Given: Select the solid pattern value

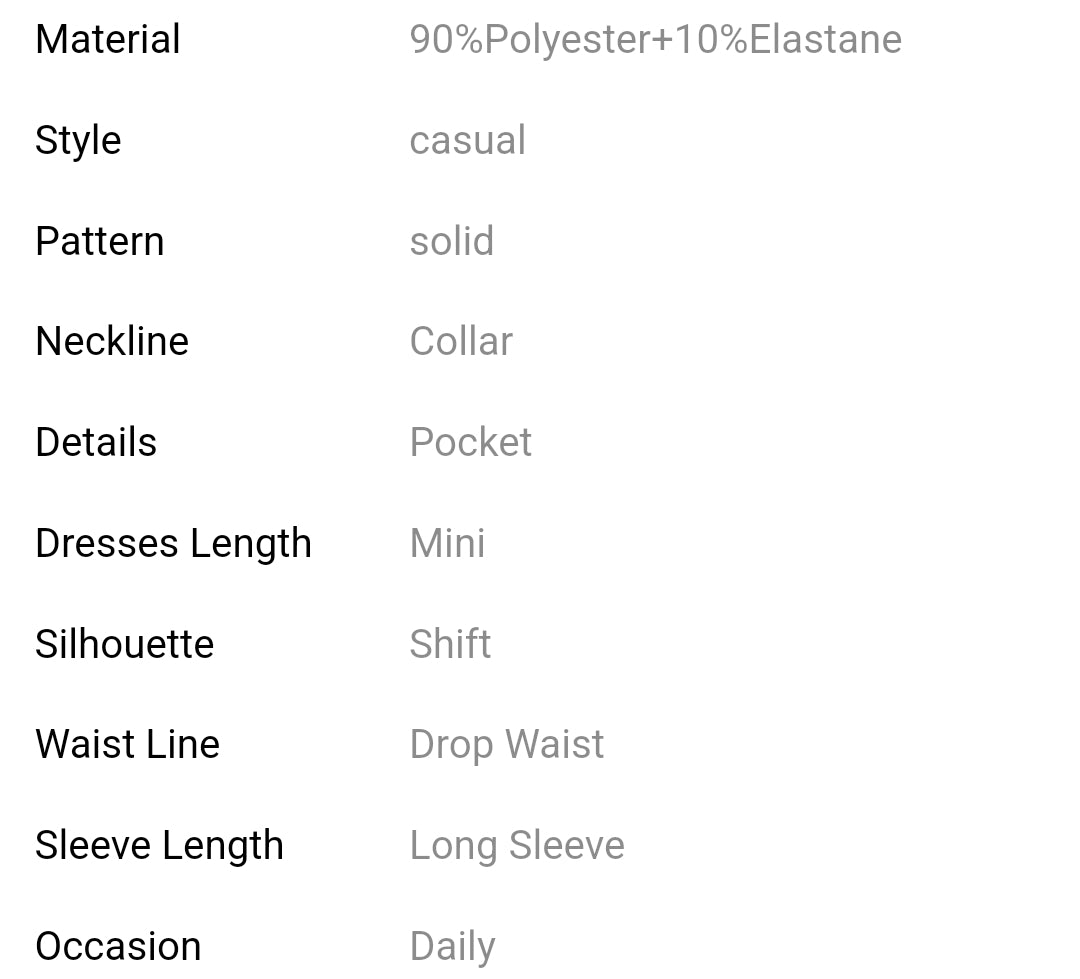Looking at the screenshot, I should (x=451, y=241).
